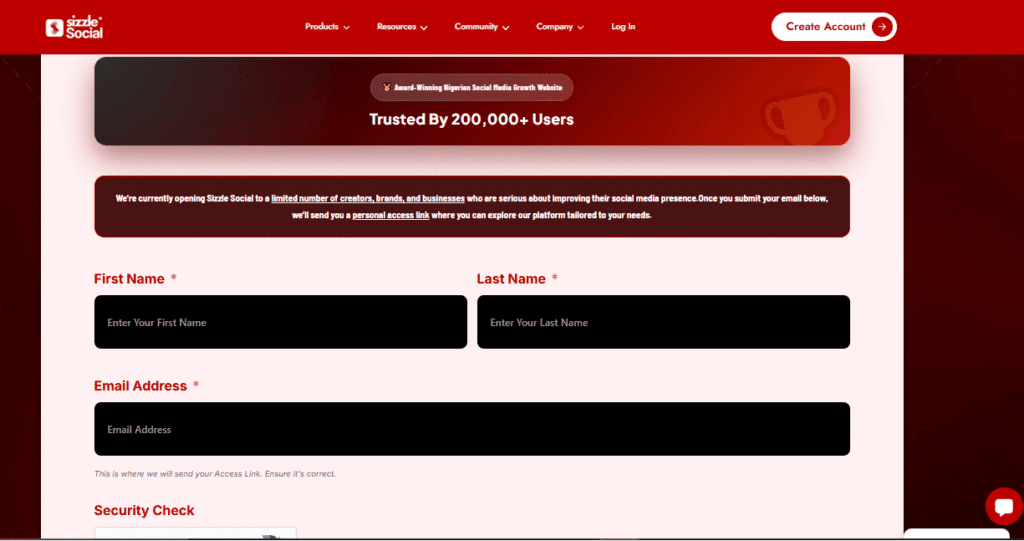Click the 'limited number of creators, brands, and businesses' link
This screenshot has width=1024, height=541.
pyautogui.click(x=368, y=199)
